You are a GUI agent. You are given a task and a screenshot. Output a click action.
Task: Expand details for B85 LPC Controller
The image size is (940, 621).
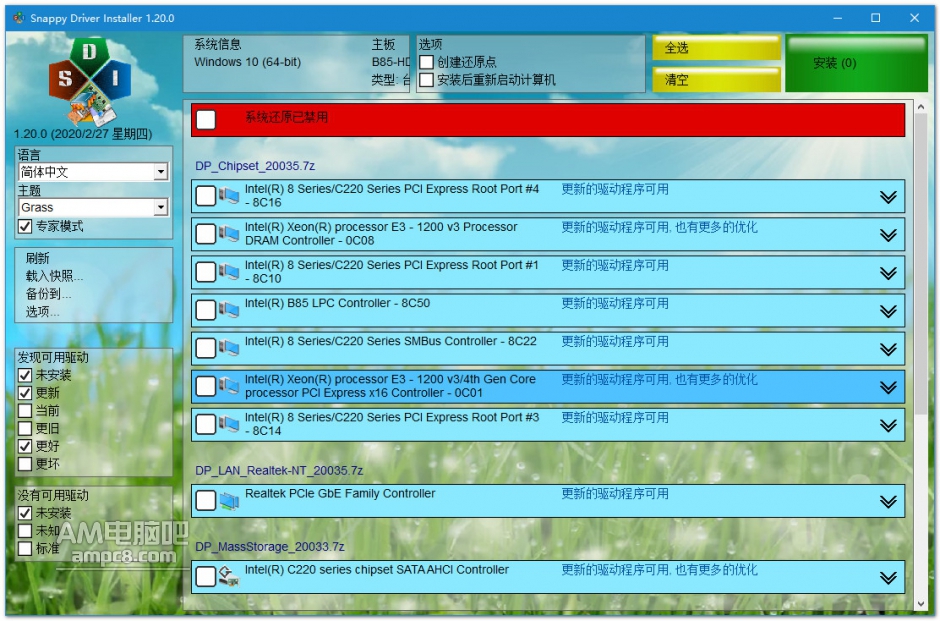coord(888,311)
